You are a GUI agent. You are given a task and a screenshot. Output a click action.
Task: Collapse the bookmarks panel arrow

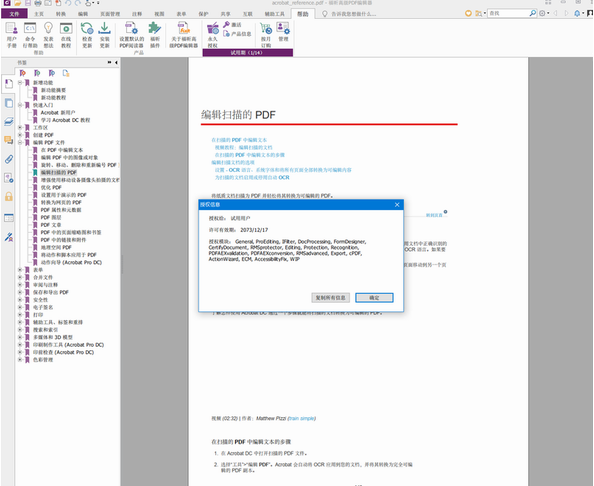pos(116,63)
